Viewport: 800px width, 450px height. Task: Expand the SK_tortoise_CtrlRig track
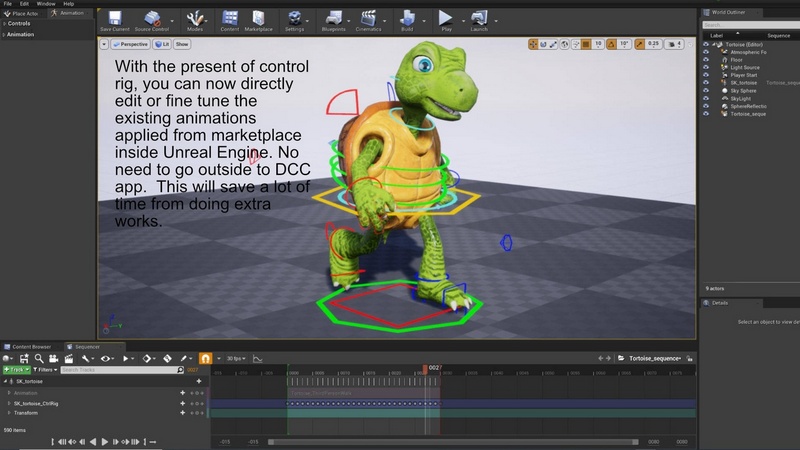pyautogui.click(x=9, y=403)
